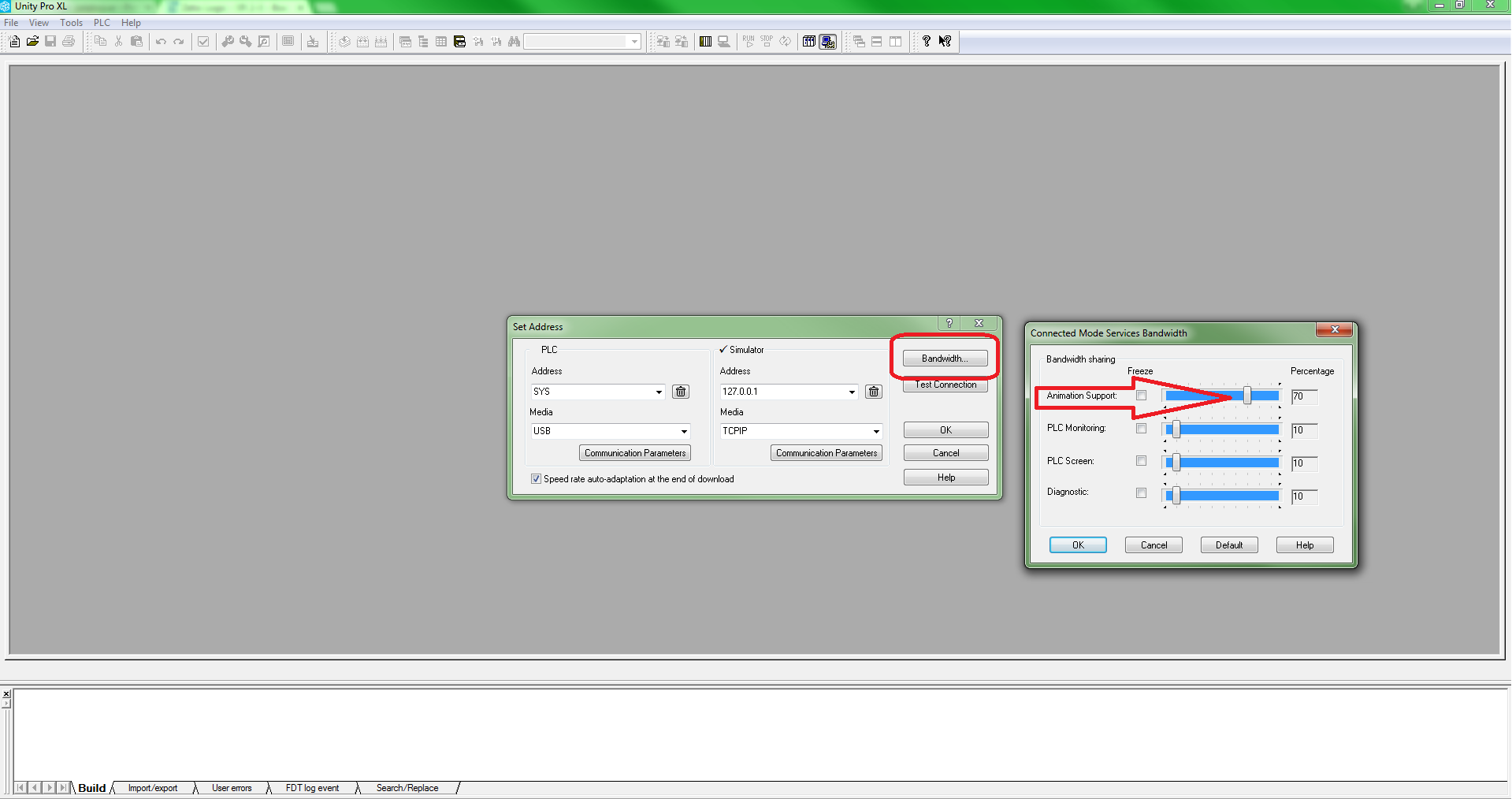Image resolution: width=1512 pixels, height=799 pixels.
Task: Open Simulator Communication Parameters
Action: click(827, 453)
